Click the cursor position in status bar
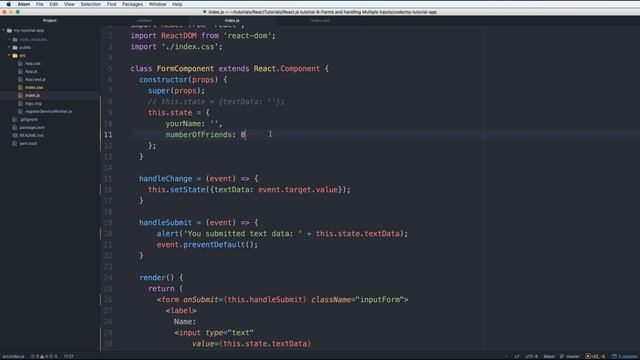 pyautogui.click(x=69, y=356)
